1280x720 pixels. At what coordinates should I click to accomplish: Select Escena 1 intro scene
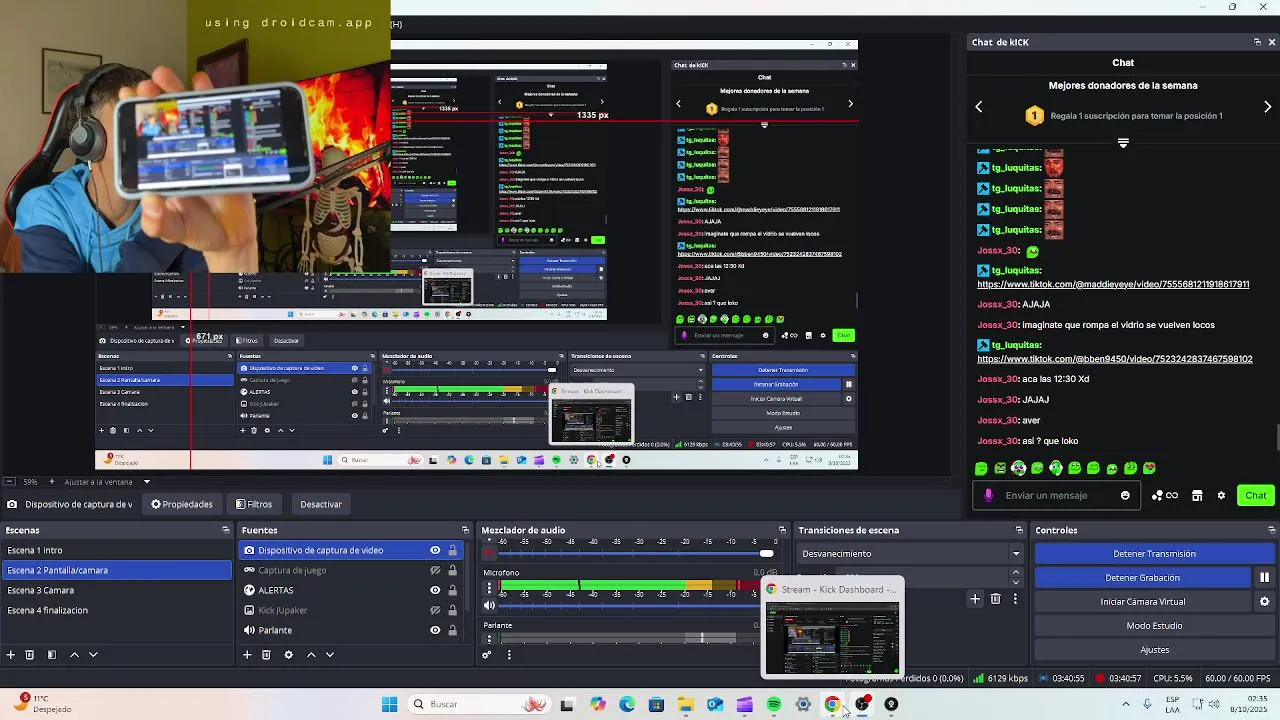116,550
